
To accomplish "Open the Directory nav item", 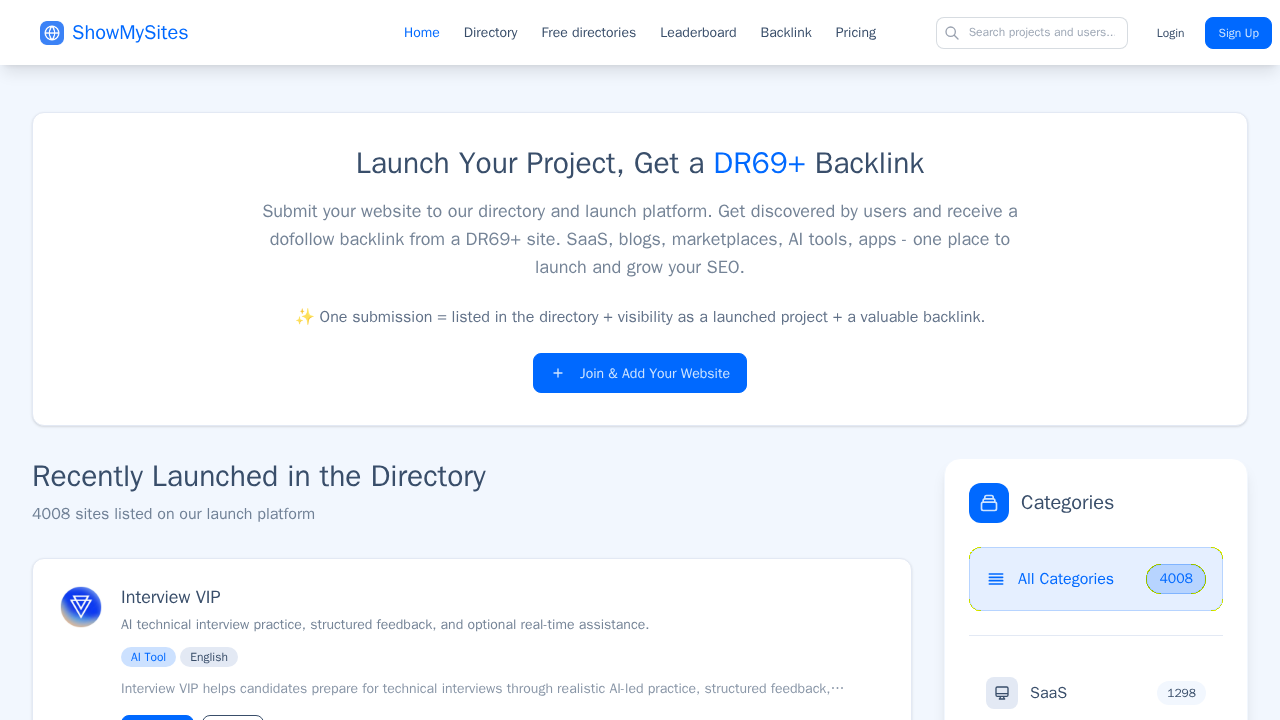I will [491, 33].
